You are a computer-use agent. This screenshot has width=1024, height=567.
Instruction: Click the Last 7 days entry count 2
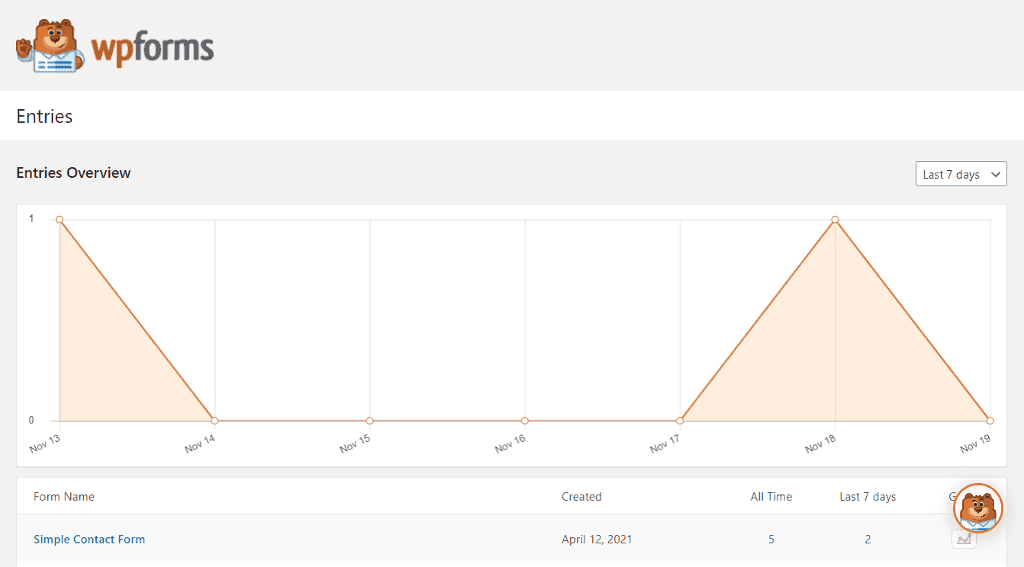867,539
